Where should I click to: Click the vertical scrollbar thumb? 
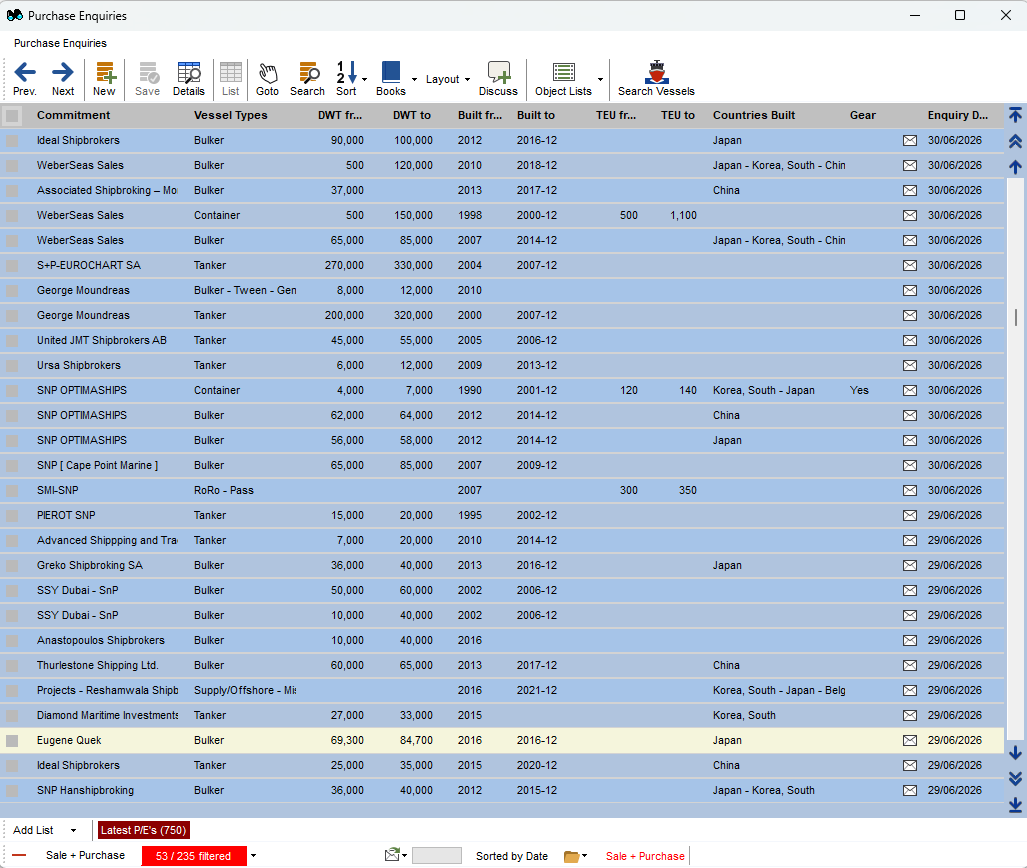point(1016,318)
